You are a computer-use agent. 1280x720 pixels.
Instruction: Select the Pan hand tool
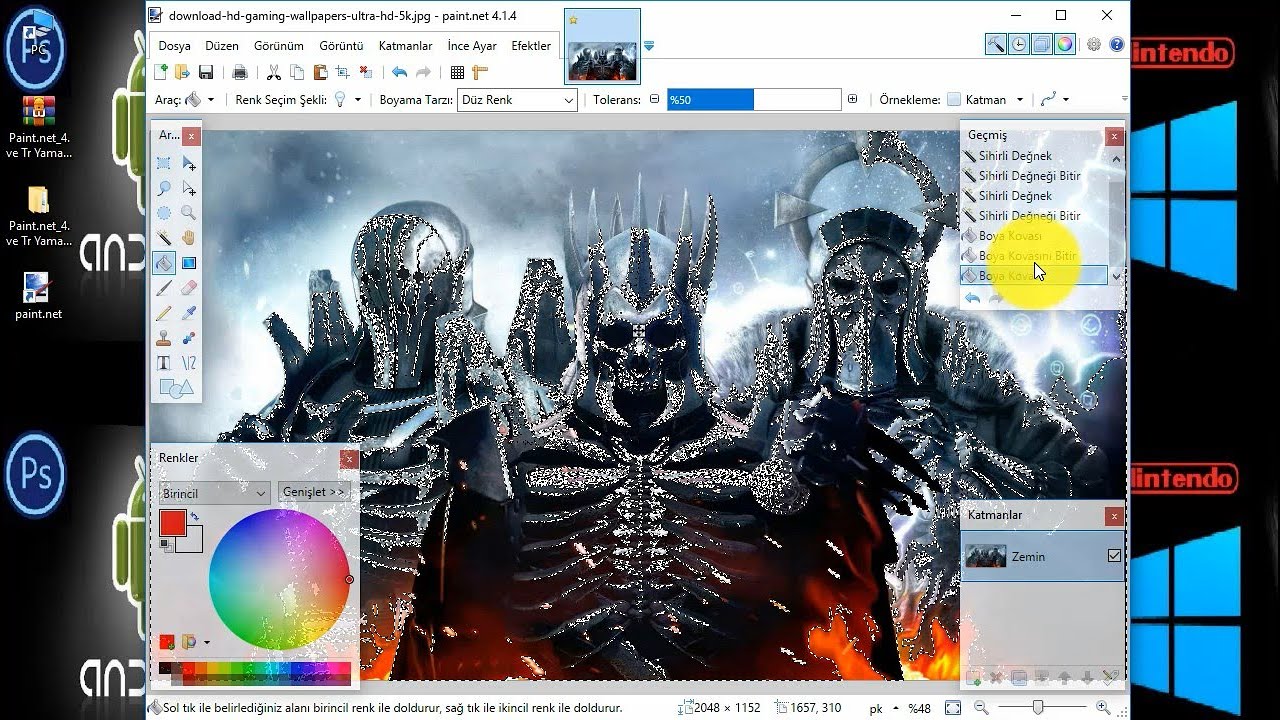(189, 238)
